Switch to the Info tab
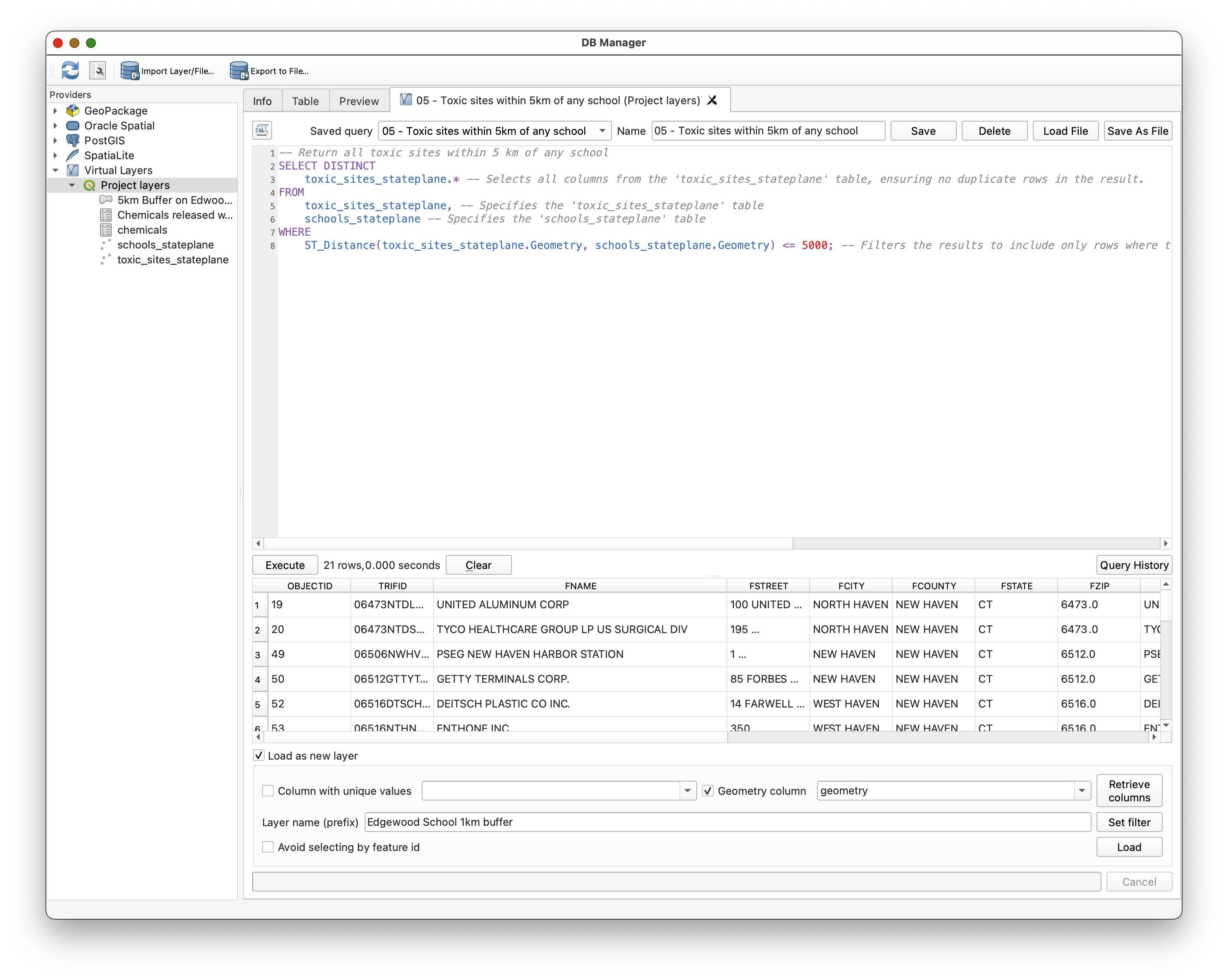Image resolution: width=1228 pixels, height=980 pixels. pyautogui.click(x=262, y=101)
